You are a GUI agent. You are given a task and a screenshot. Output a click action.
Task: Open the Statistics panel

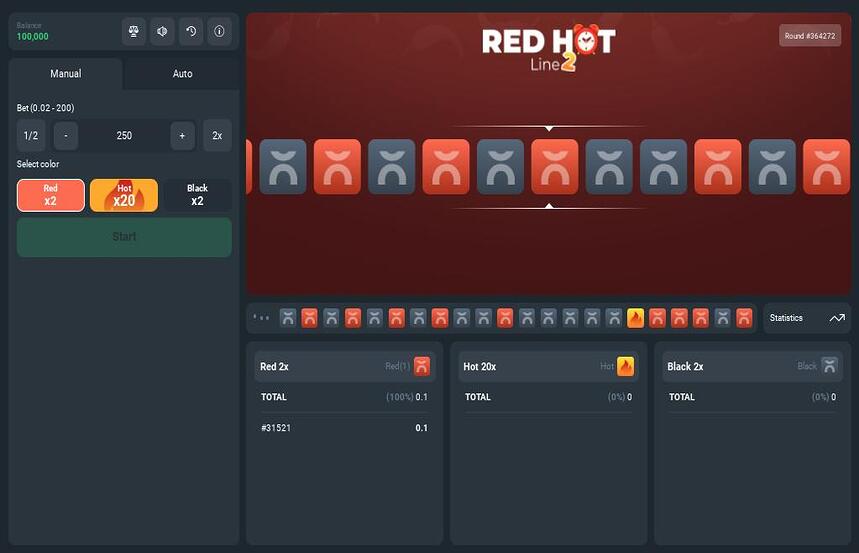tap(807, 318)
